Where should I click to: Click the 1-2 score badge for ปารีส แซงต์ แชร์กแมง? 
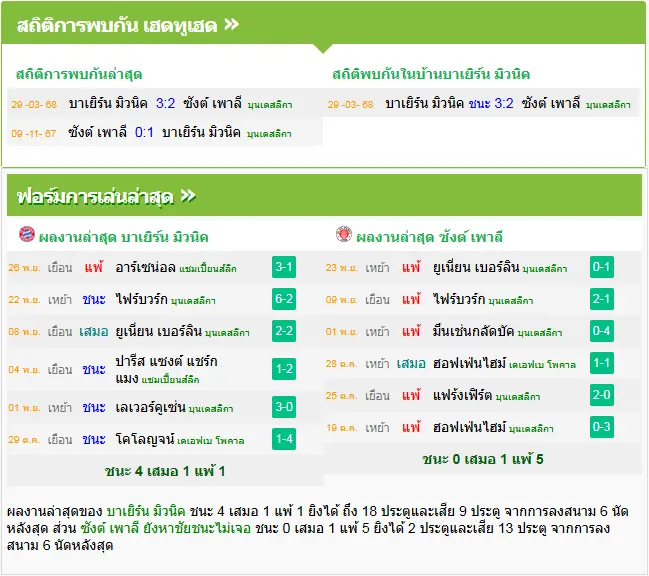(284, 369)
